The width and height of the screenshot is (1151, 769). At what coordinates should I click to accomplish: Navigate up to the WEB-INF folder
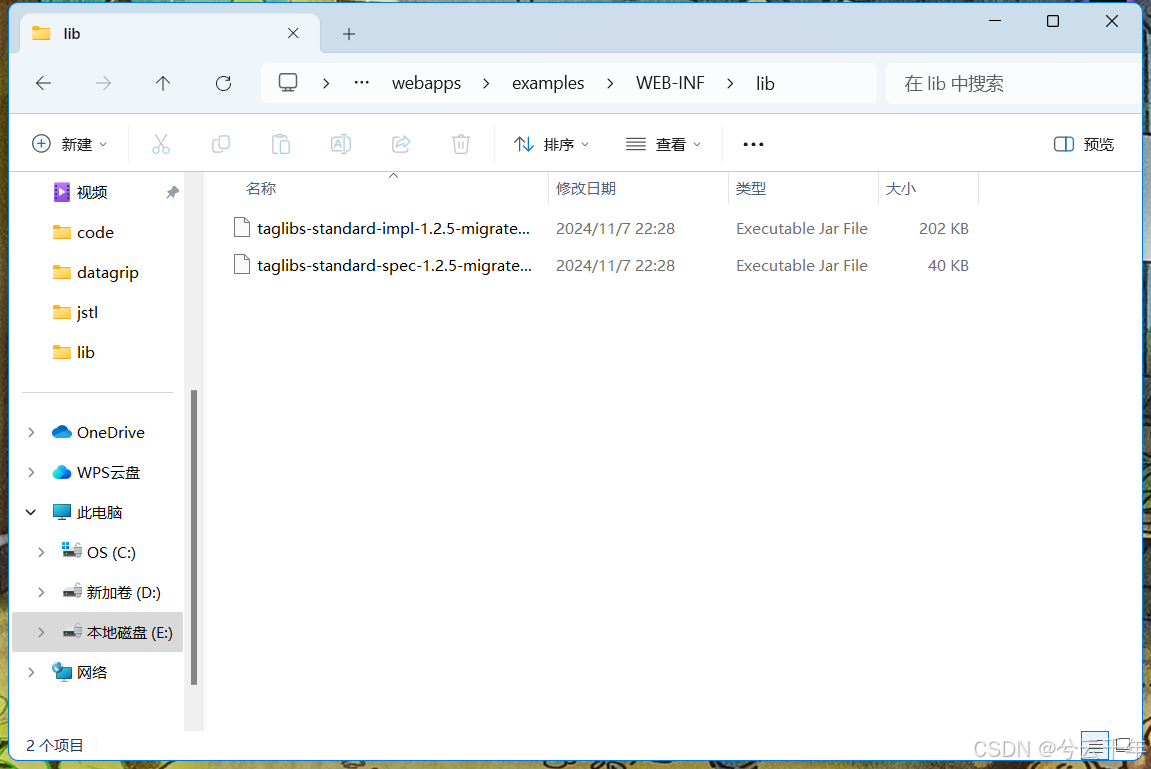pyautogui.click(x=162, y=83)
